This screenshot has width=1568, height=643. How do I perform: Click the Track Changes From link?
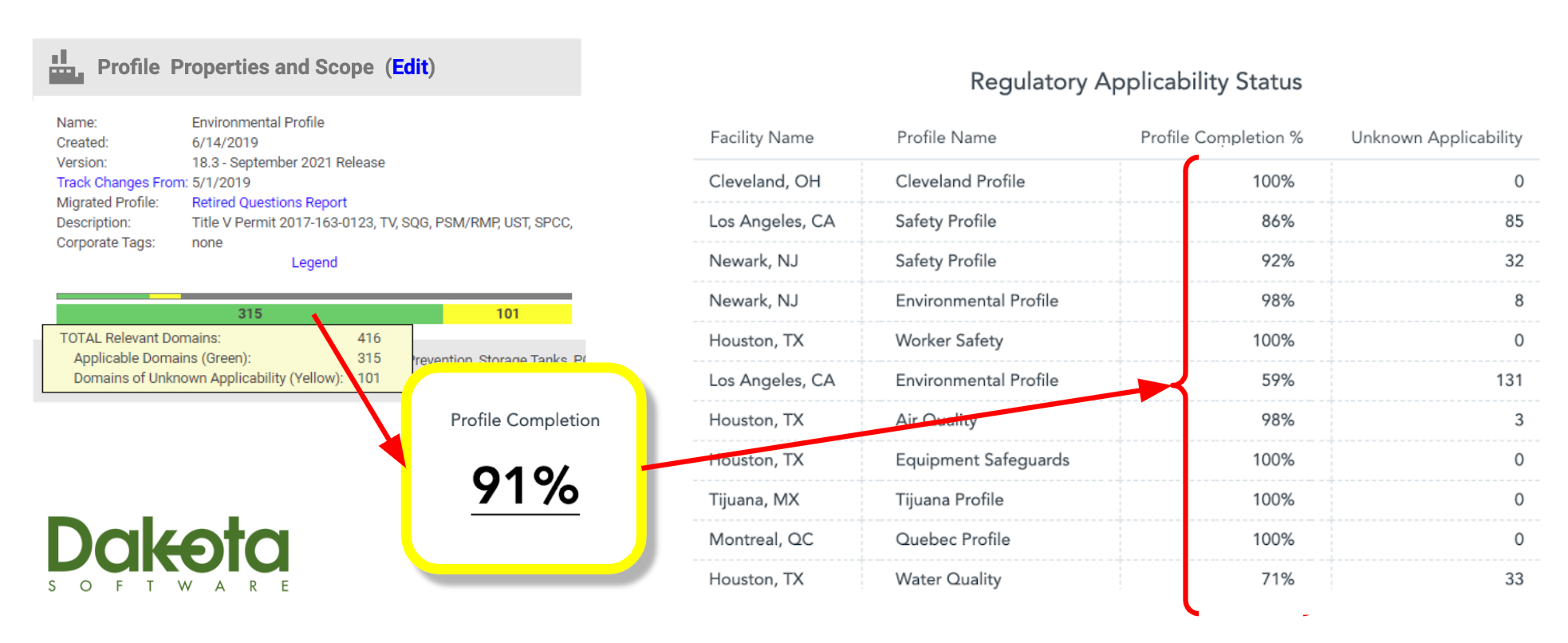tap(121, 183)
